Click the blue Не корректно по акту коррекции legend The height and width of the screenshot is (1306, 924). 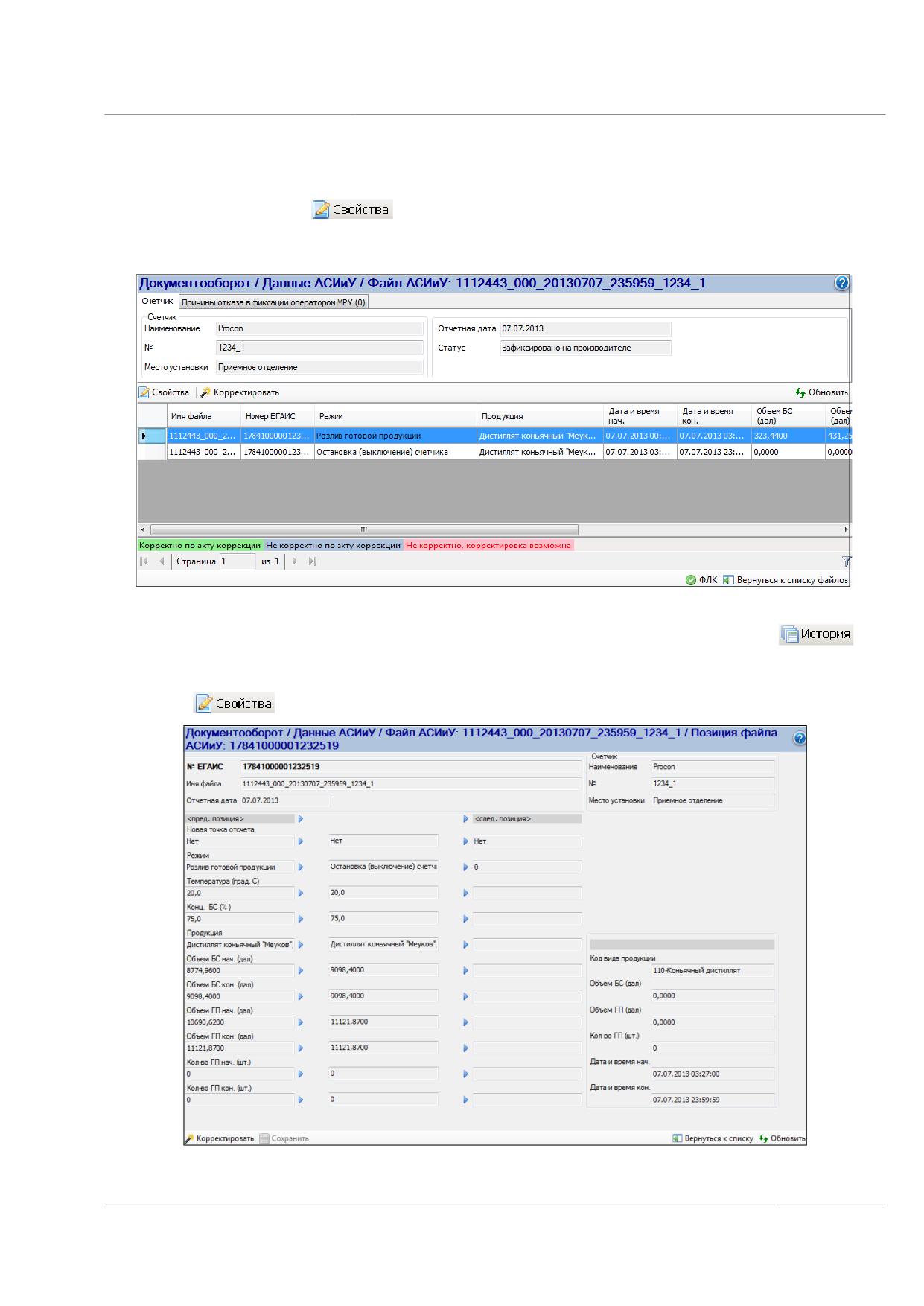click(334, 545)
